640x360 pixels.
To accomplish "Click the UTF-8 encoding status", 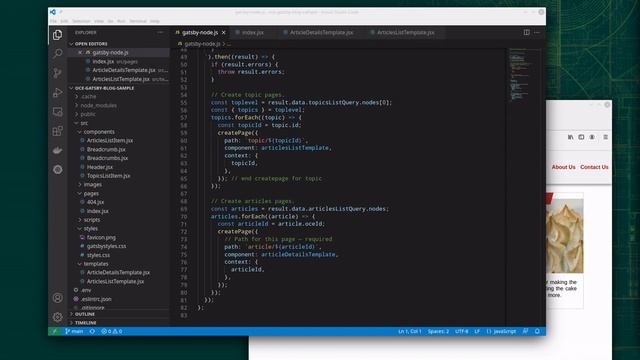I will coord(462,331).
